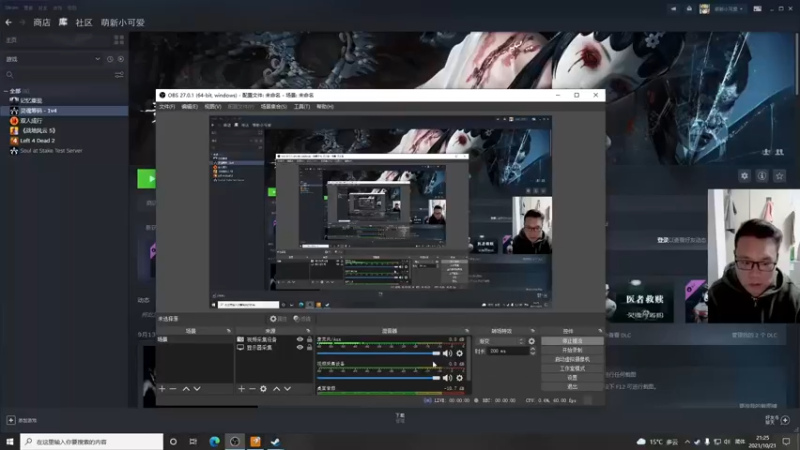Viewport: 800px width, 450px height.
Task: Switch Steam to Big Picture mode
Action: coord(757,9)
